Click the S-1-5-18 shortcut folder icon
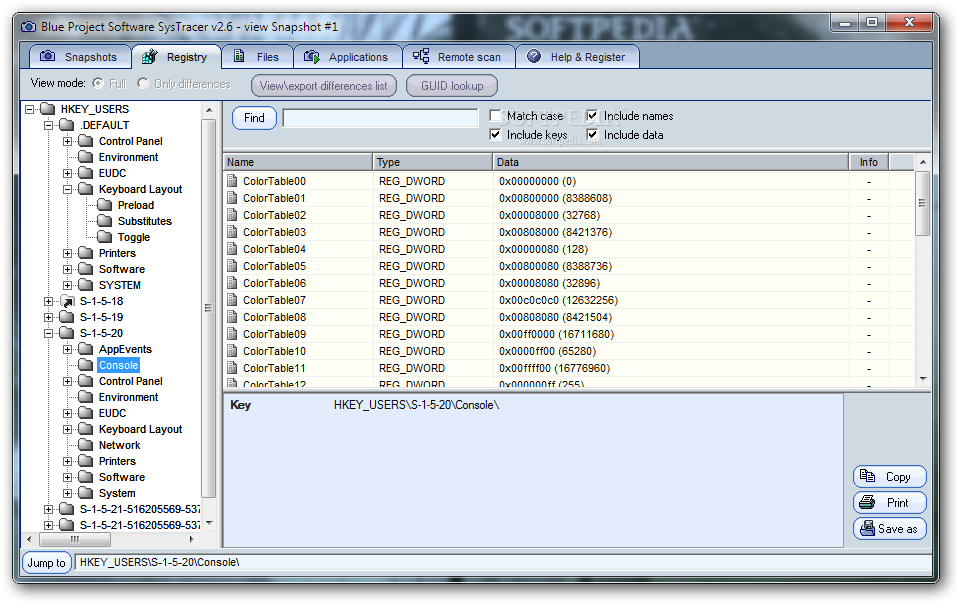Viewport: 960px width, 604px height. (67, 301)
